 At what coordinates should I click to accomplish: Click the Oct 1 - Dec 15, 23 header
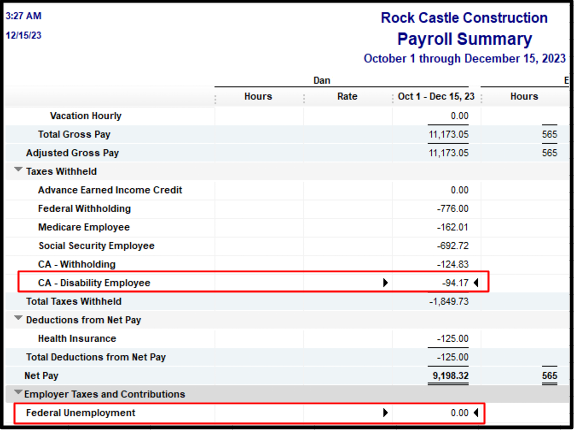(436, 97)
